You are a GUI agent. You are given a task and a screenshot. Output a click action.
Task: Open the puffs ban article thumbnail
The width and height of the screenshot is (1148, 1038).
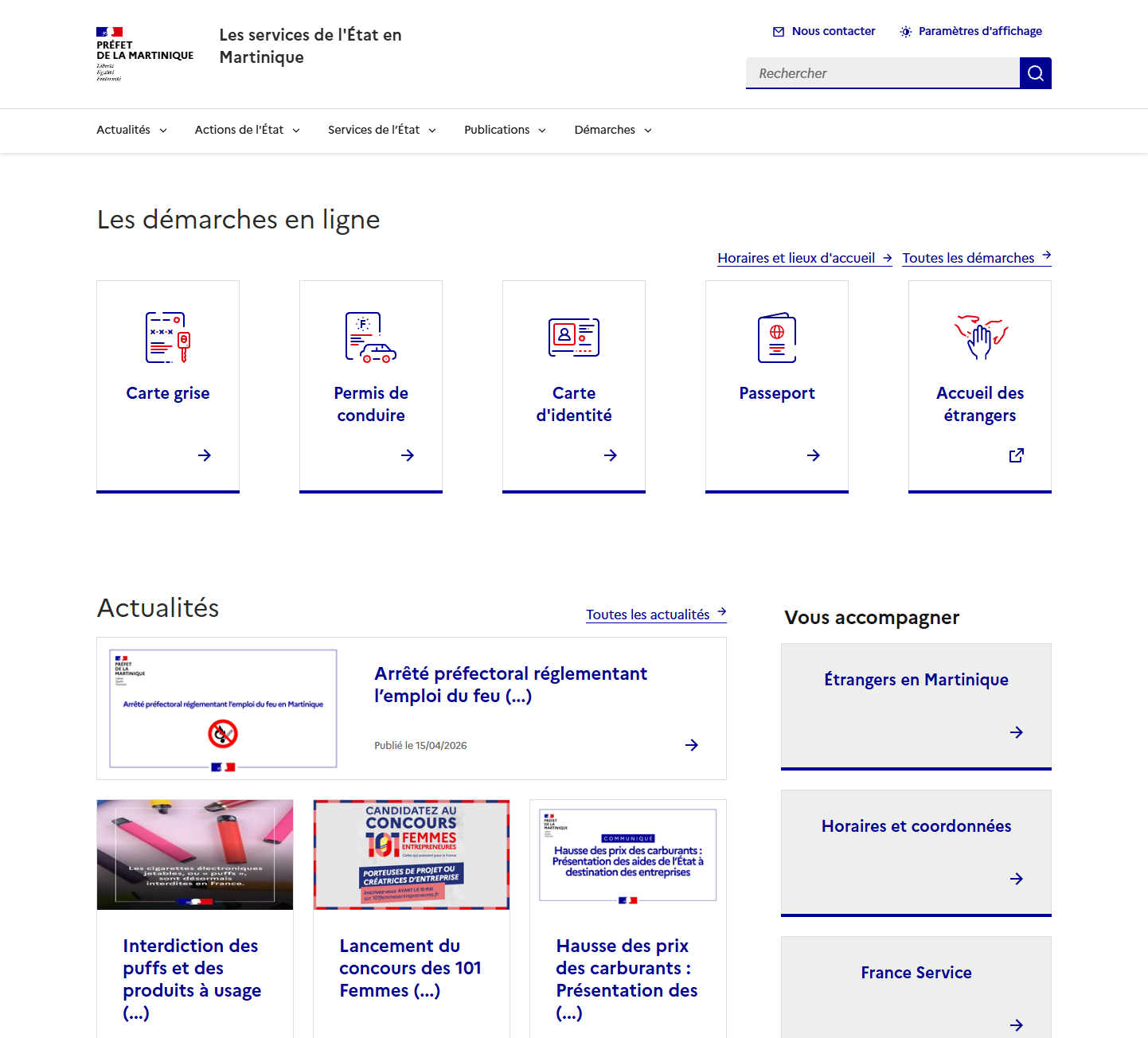[x=195, y=855]
